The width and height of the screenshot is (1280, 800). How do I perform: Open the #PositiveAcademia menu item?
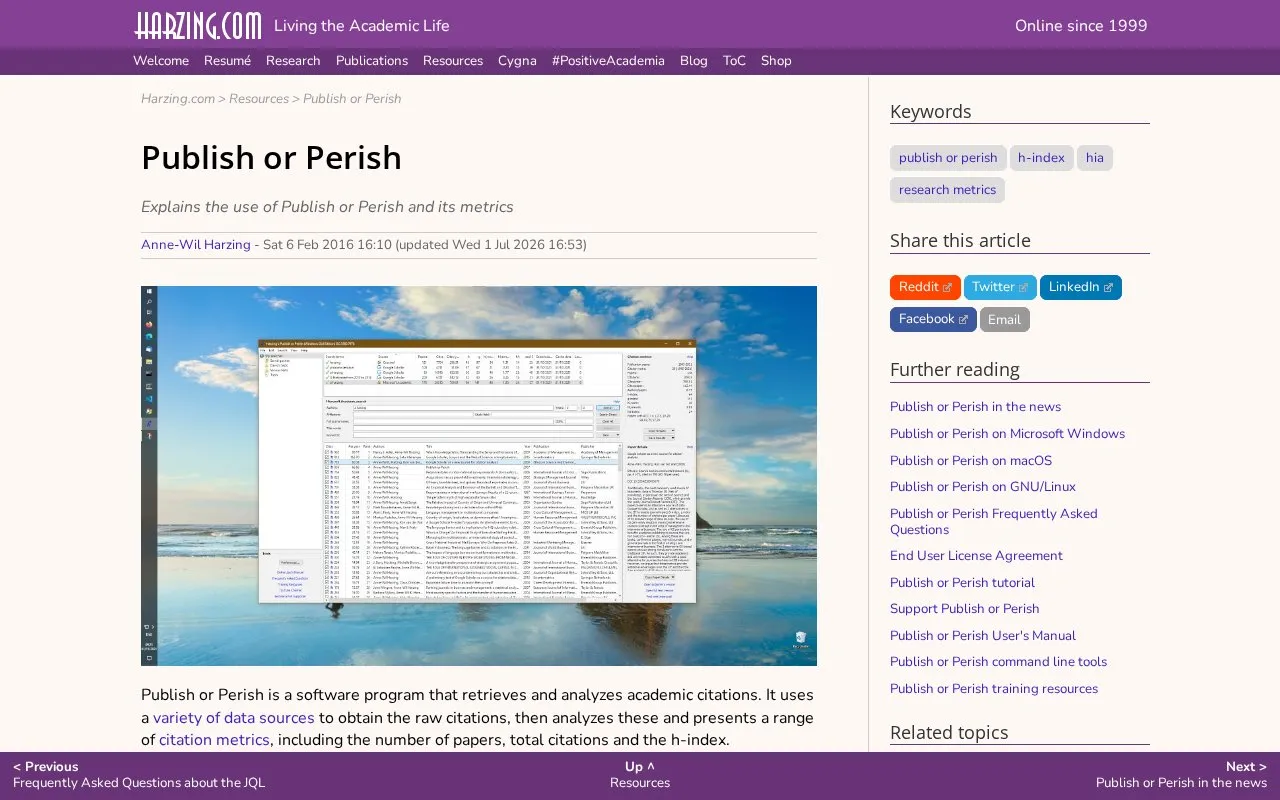(608, 61)
